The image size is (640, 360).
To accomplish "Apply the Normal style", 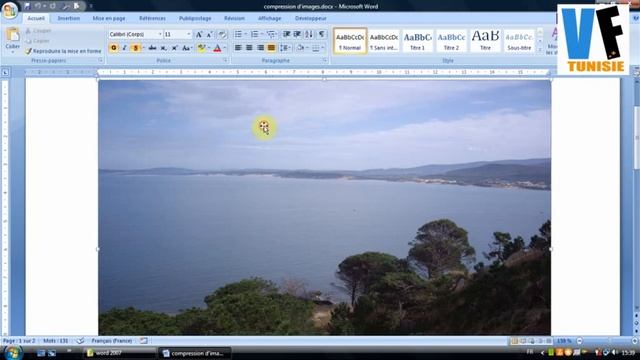I will (350, 41).
